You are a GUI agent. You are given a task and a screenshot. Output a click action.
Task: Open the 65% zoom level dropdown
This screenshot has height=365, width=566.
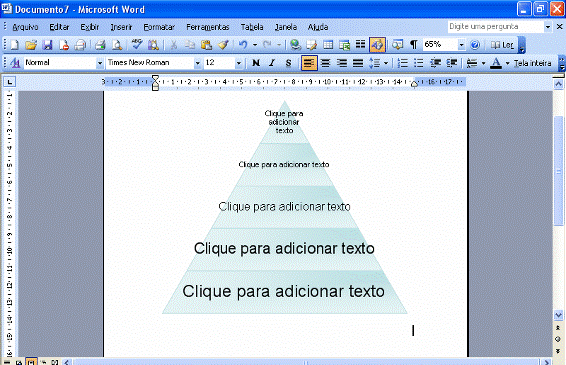click(x=461, y=45)
